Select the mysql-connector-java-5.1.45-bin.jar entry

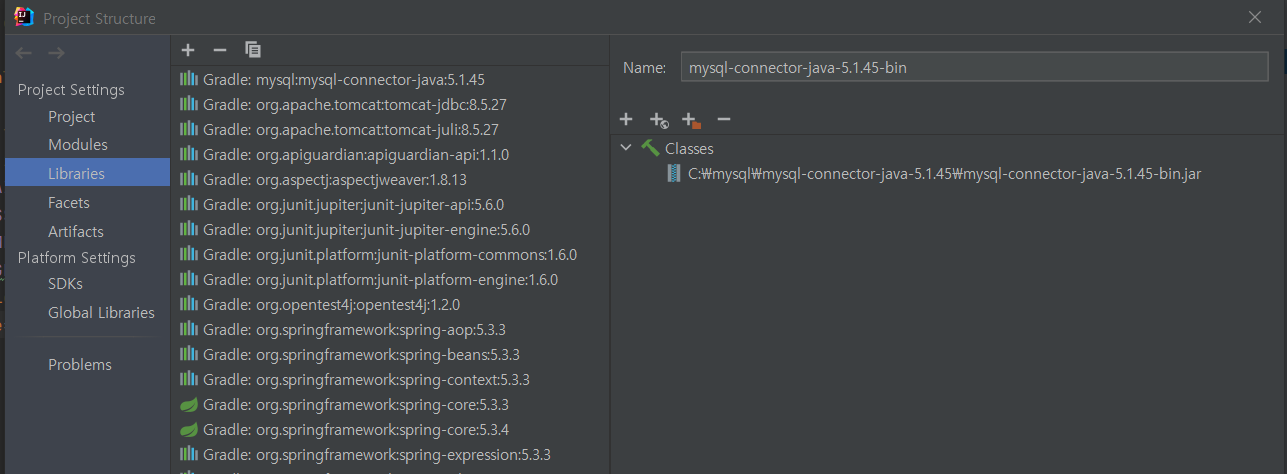click(934, 174)
